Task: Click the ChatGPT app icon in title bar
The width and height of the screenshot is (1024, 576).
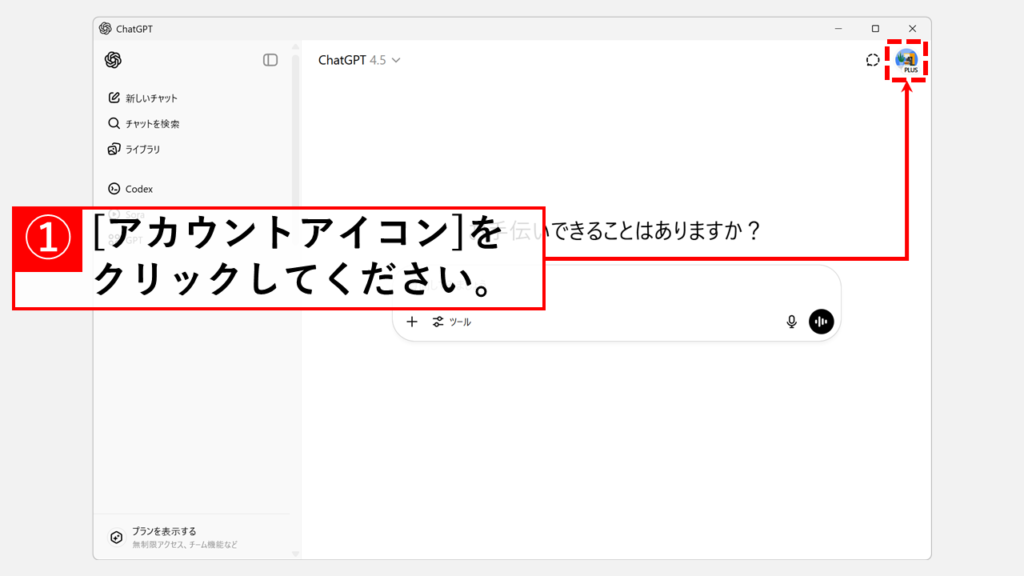Action: (x=106, y=28)
